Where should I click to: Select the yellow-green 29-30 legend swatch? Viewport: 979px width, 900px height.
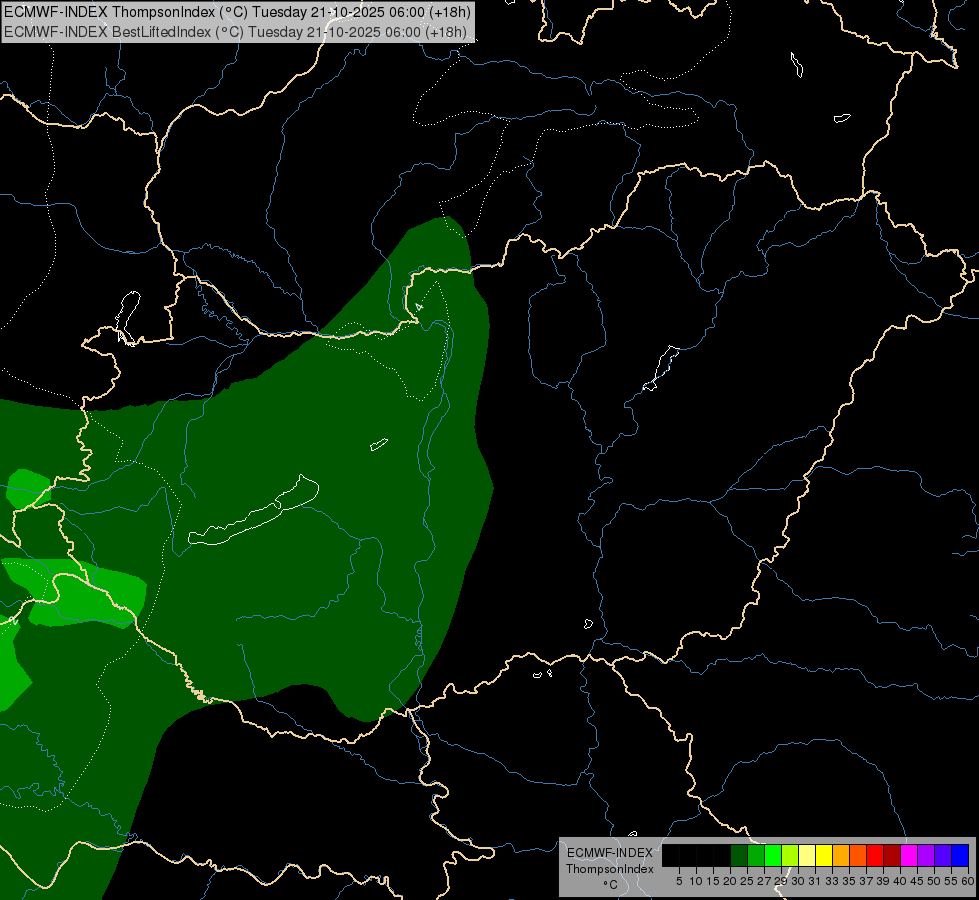tap(790, 855)
